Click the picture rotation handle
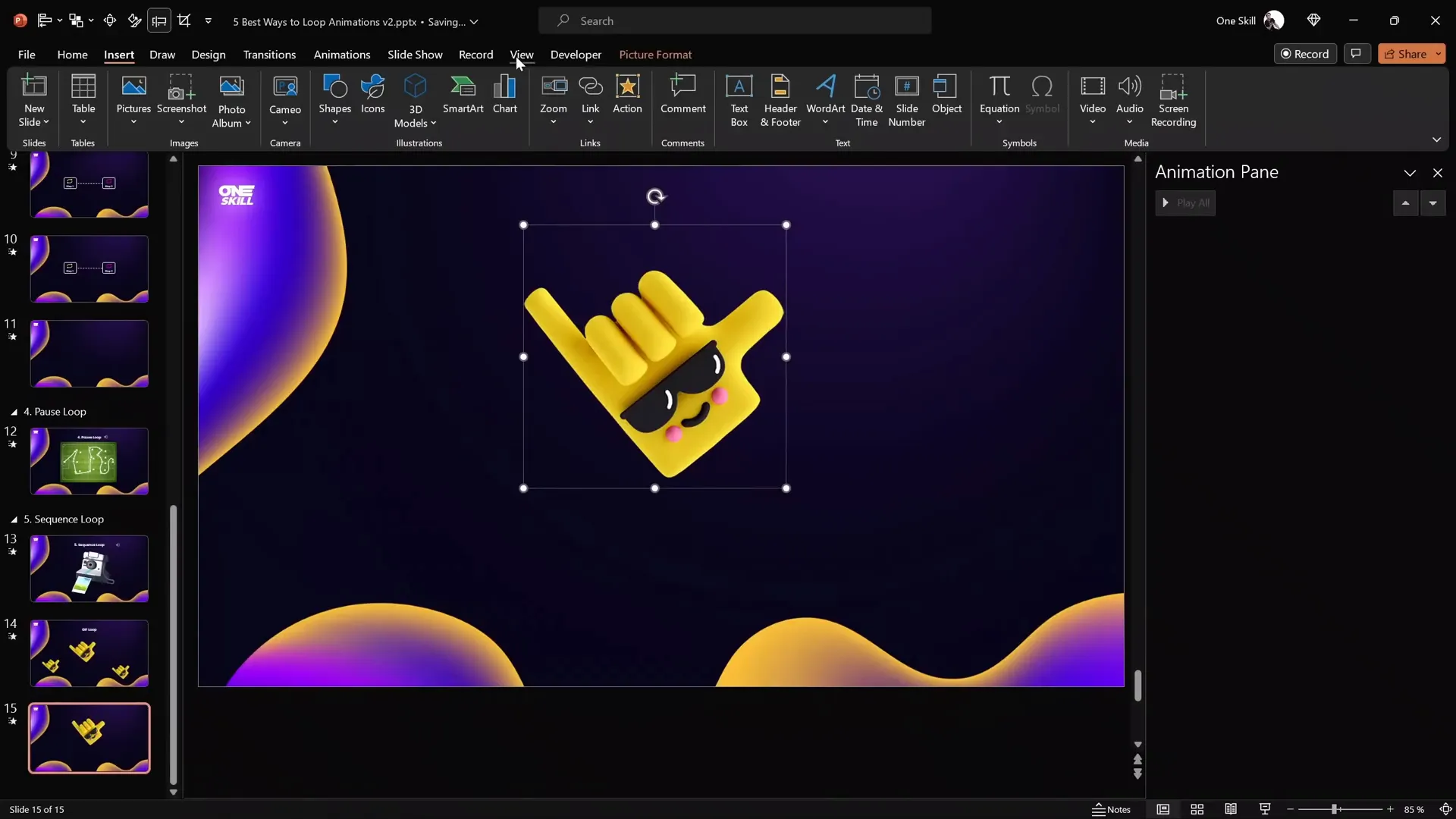Viewport: 1456px width, 819px height. (656, 197)
